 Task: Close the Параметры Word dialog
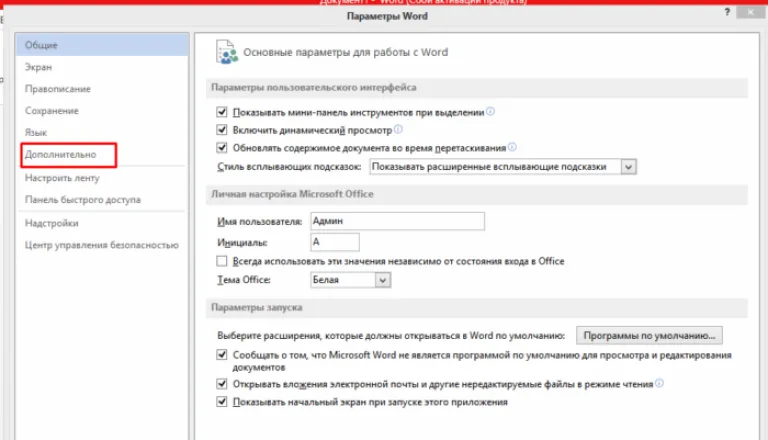coord(751,12)
